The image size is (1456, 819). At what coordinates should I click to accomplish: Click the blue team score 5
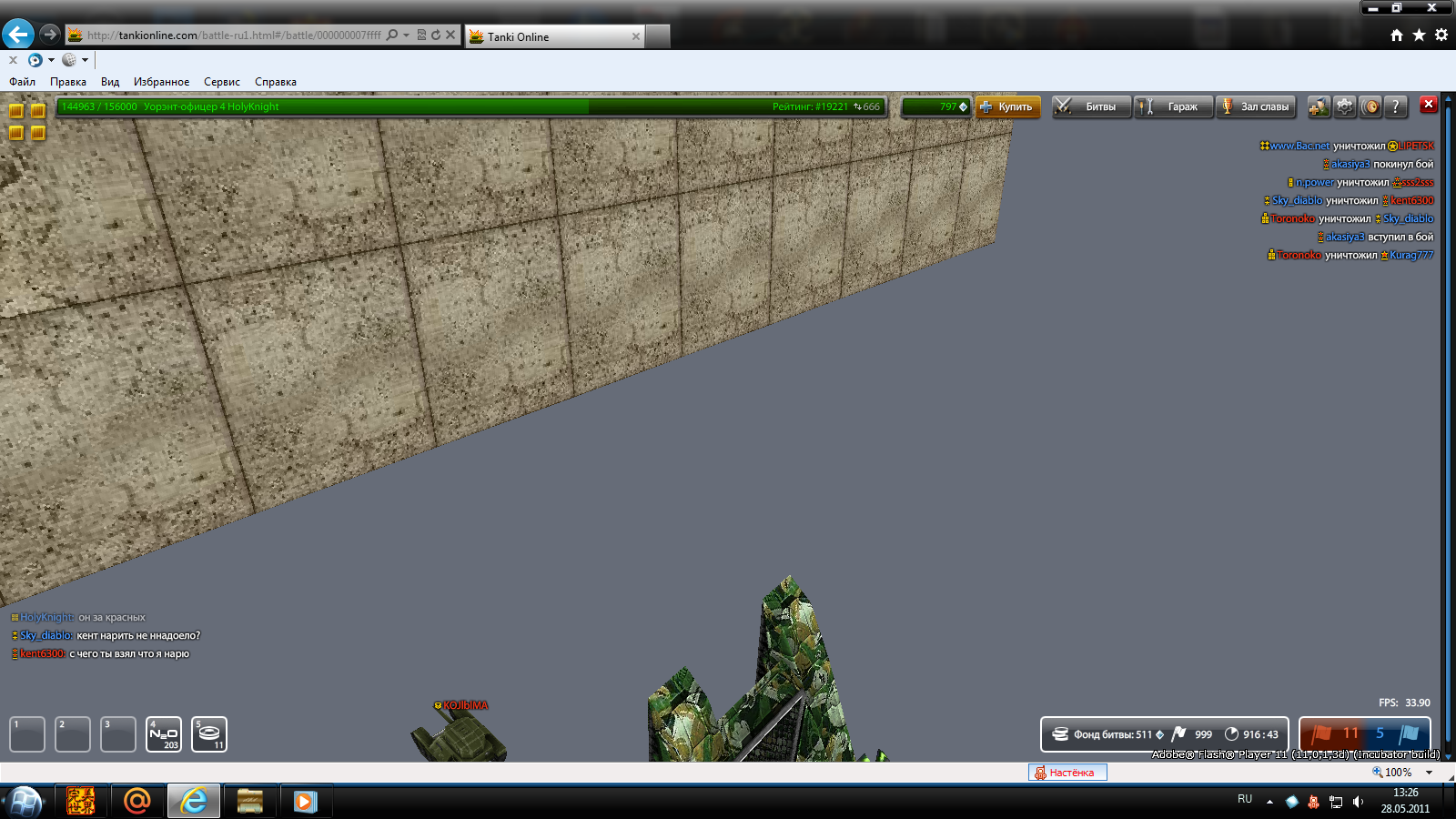click(1380, 733)
